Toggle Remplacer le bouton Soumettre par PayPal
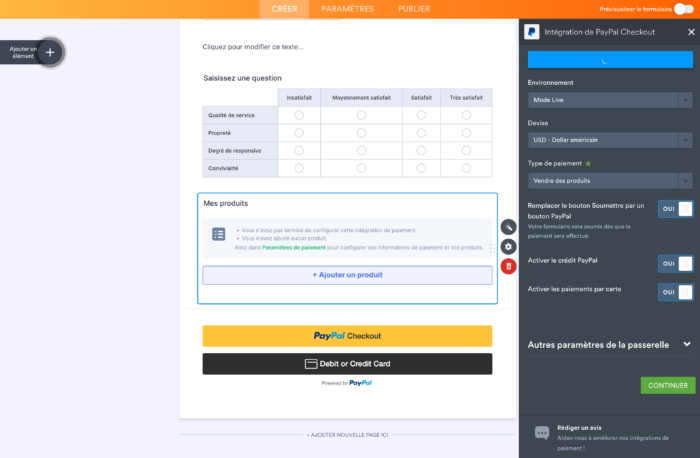The image size is (700, 458). pos(675,209)
